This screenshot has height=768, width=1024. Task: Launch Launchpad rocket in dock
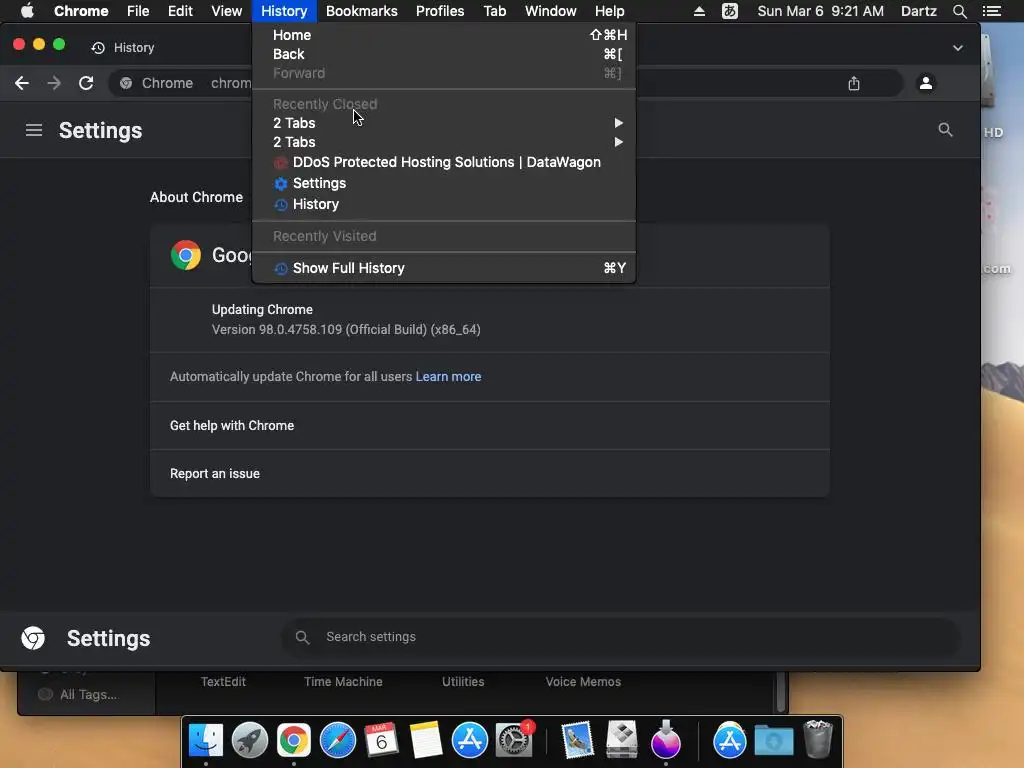(x=249, y=741)
